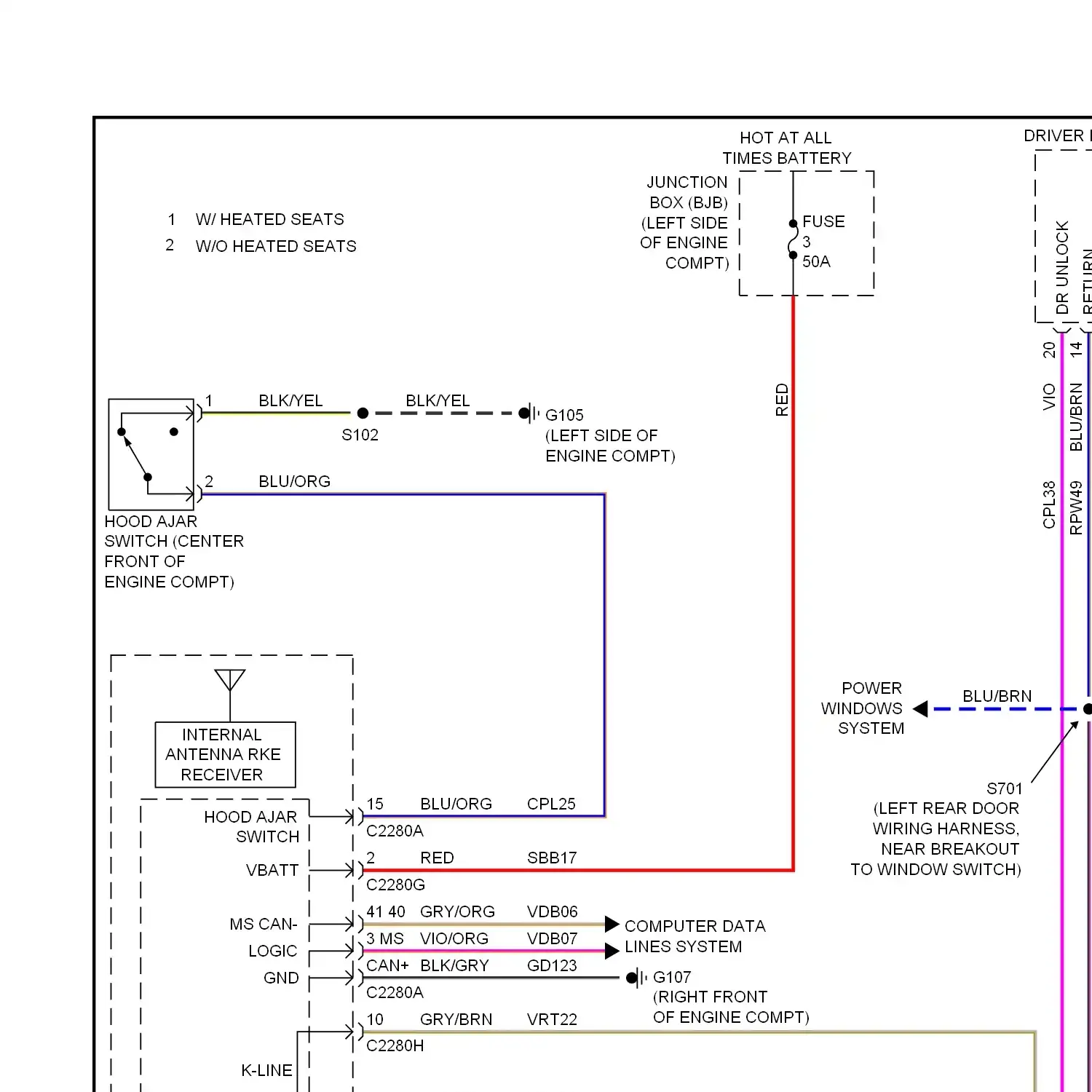Click the 'DR UNLOCK' vertical label

(1062, 267)
